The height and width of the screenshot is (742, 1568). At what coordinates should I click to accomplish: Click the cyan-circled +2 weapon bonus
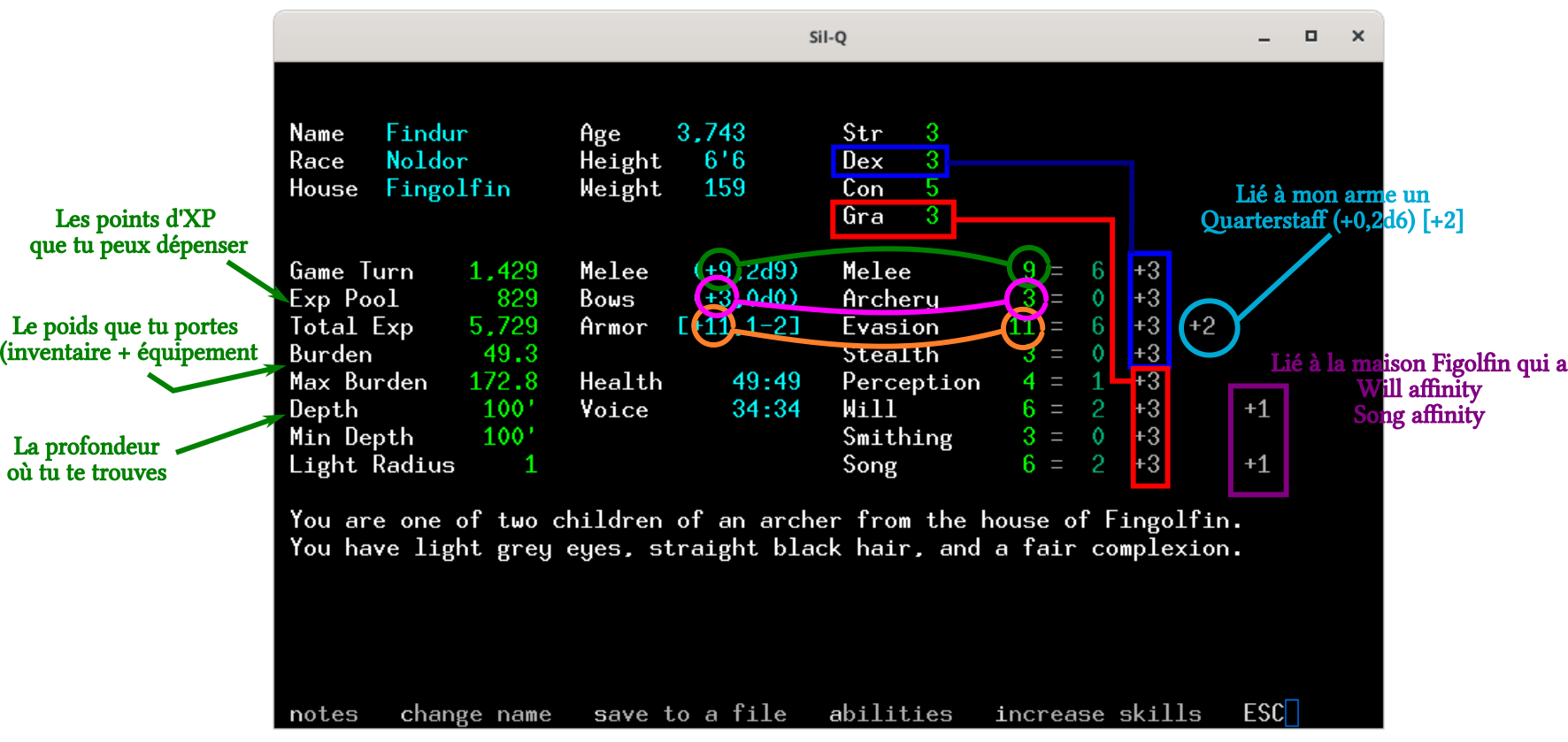point(1208,326)
